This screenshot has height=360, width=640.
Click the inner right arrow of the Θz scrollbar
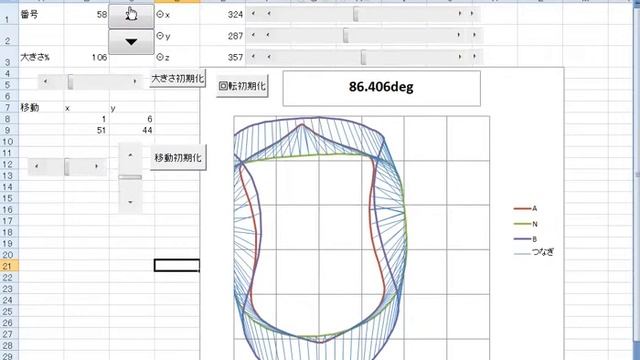point(460,57)
